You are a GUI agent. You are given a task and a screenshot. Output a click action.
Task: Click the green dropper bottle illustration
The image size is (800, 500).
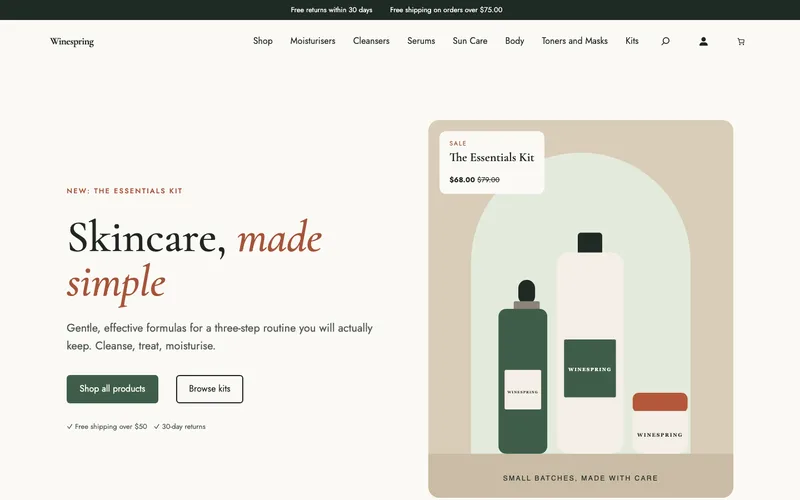tap(522, 367)
